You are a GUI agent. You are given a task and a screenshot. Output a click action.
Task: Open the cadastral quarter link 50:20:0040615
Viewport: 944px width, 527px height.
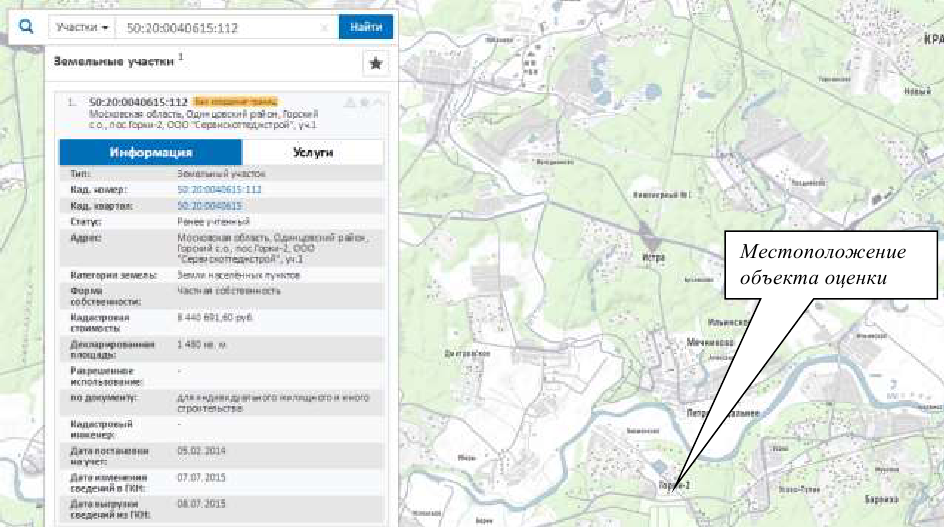210,205
